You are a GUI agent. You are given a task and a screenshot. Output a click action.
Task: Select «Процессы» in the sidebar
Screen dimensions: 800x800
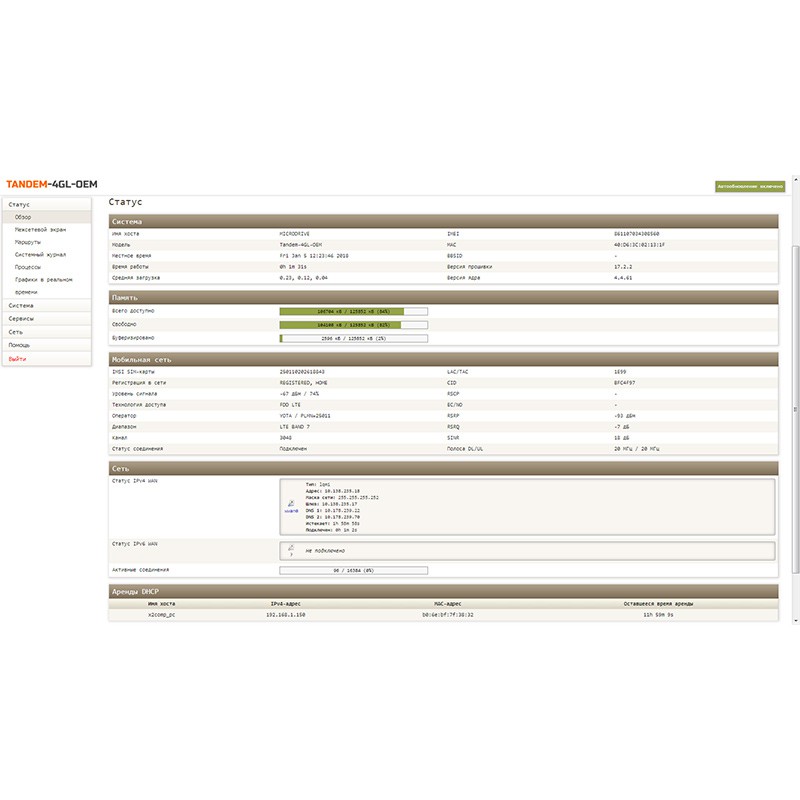[29, 267]
